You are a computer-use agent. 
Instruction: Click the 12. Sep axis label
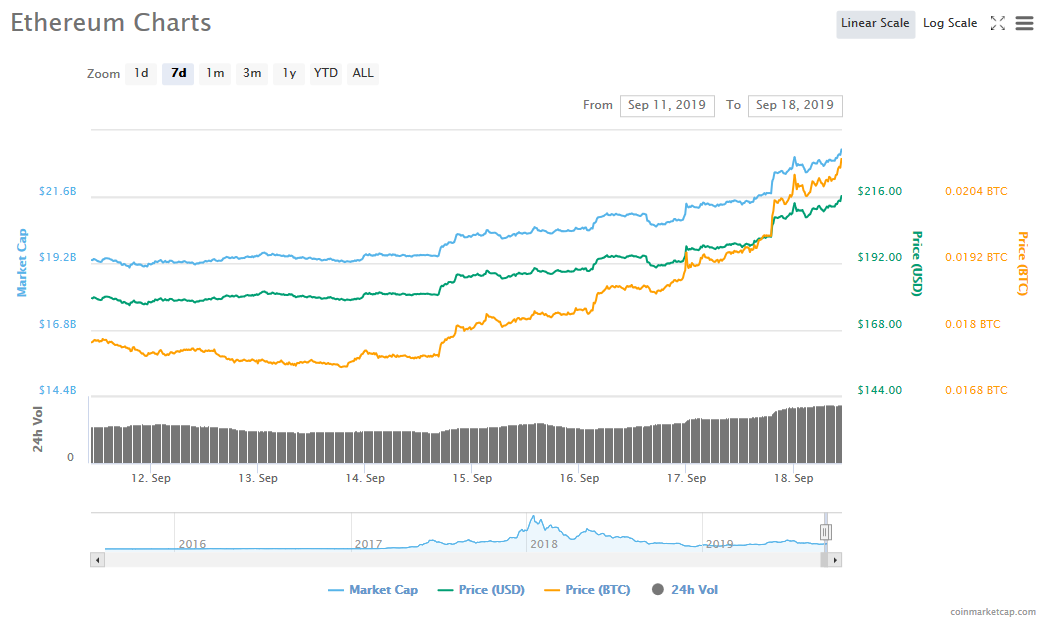[151, 479]
